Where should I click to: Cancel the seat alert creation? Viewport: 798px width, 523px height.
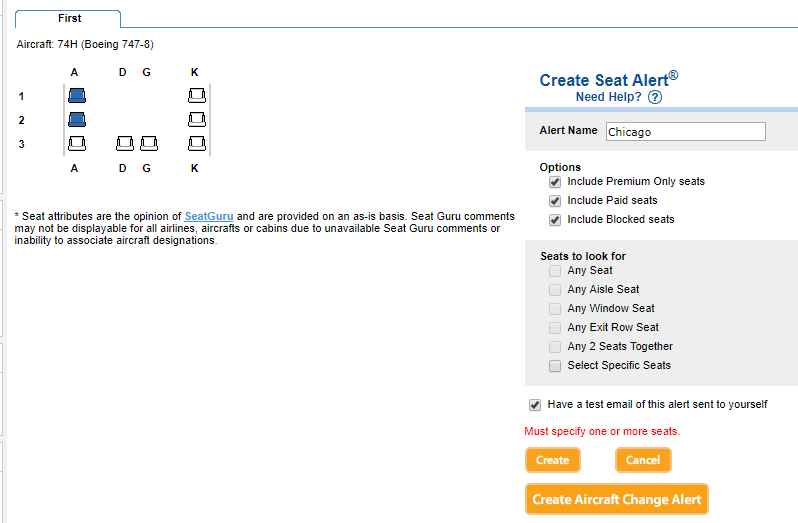pos(643,460)
